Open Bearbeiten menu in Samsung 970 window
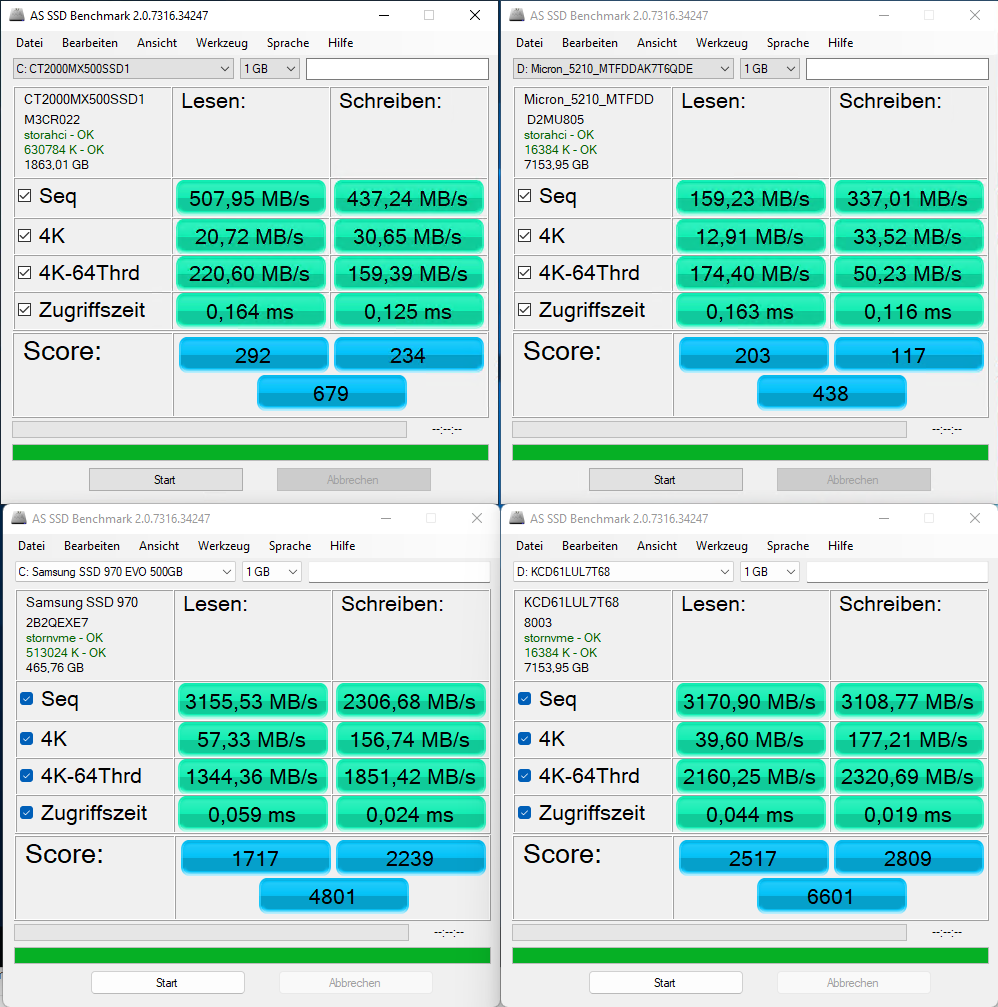Image resolution: width=998 pixels, height=1007 pixels. tap(92, 546)
